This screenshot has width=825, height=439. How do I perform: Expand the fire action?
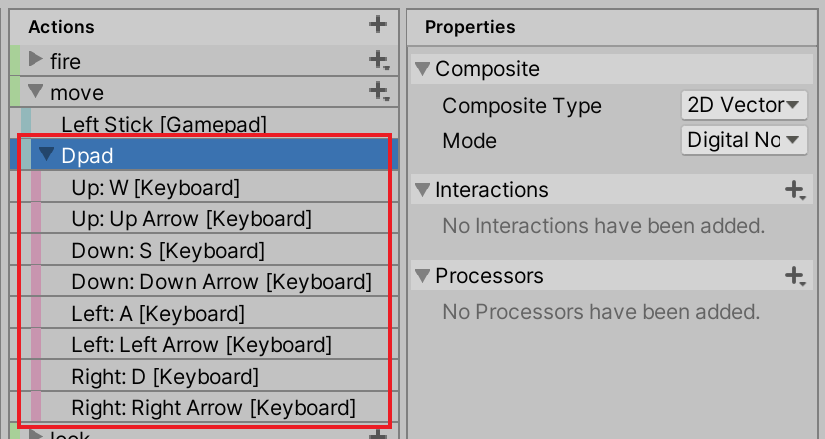click(36, 61)
